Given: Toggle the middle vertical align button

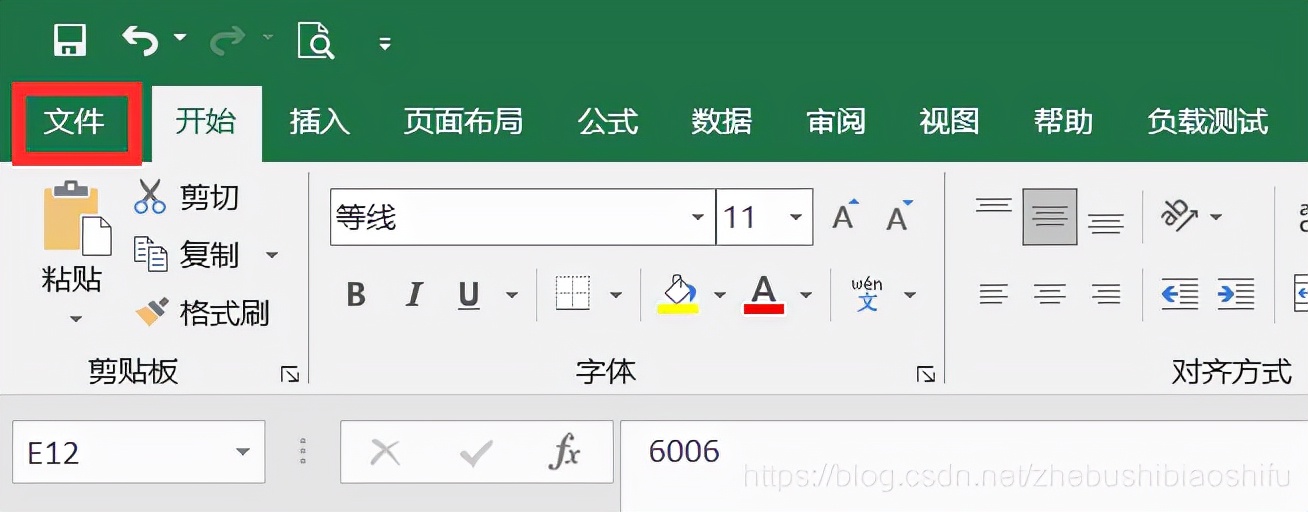Looking at the screenshot, I should 1050,216.
